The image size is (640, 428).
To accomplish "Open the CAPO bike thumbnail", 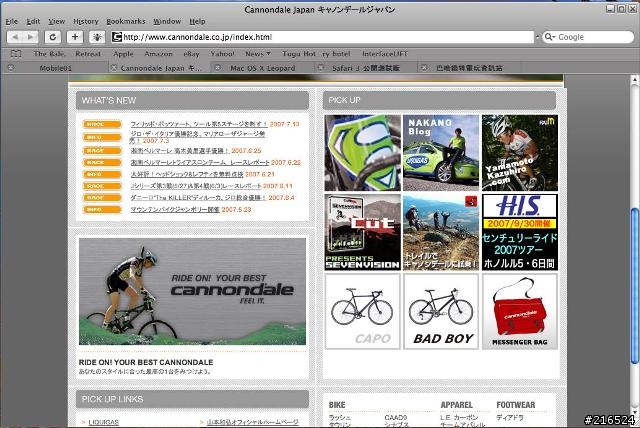I will [362, 311].
